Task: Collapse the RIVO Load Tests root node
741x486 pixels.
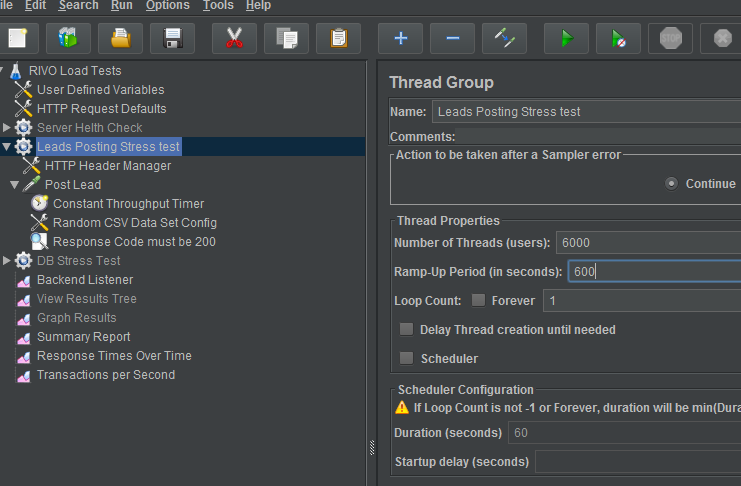Action: (x=1, y=71)
